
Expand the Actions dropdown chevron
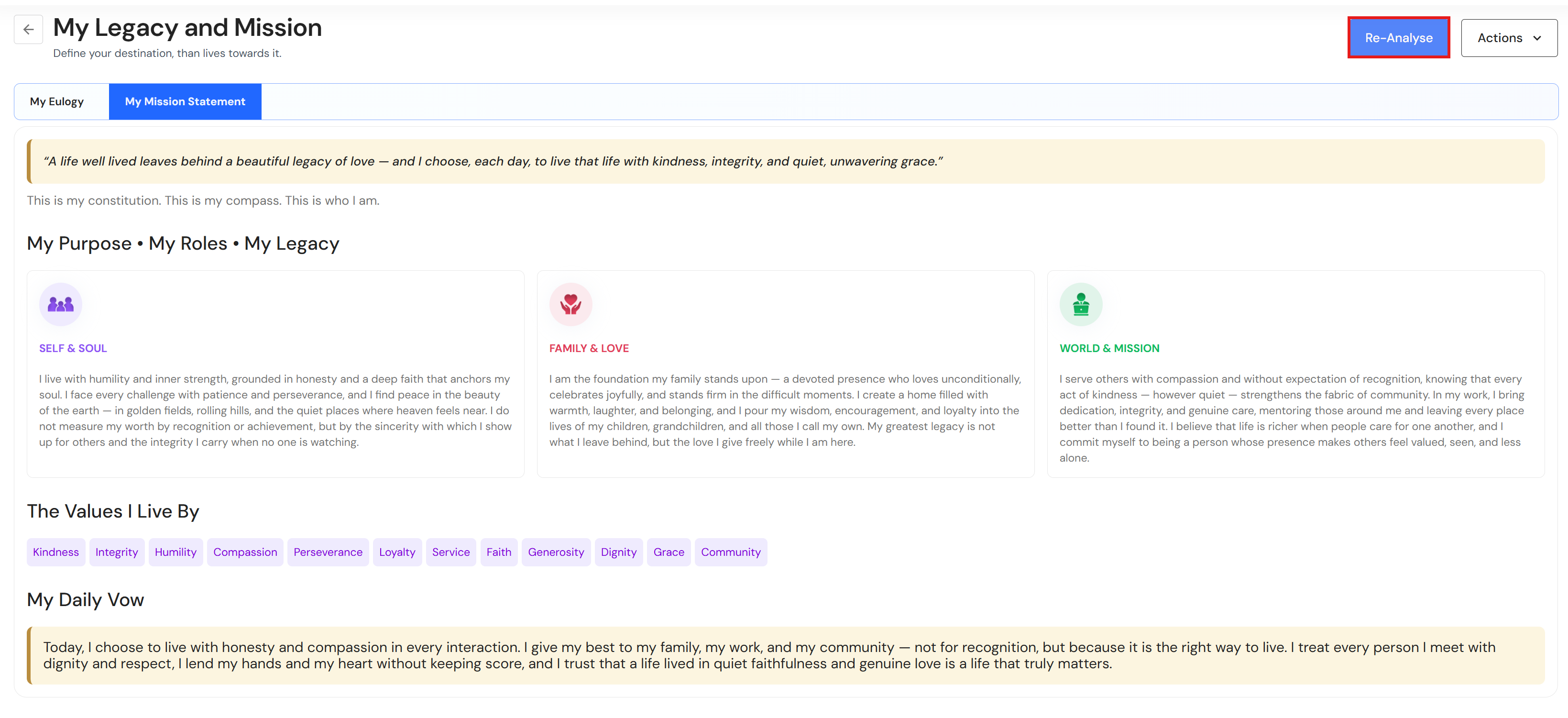tap(1536, 38)
